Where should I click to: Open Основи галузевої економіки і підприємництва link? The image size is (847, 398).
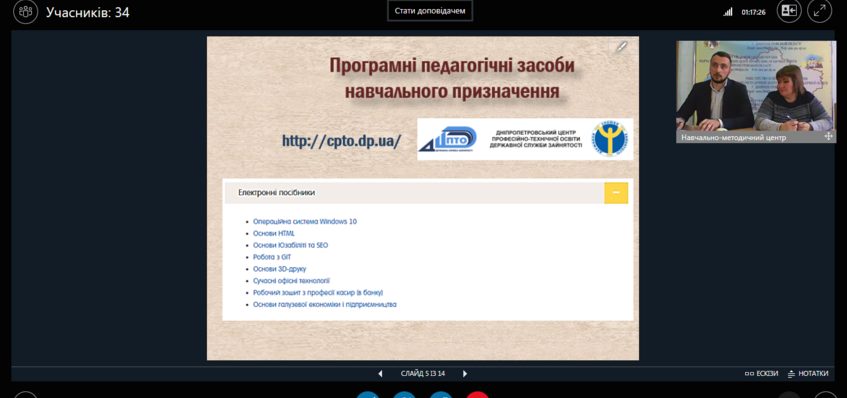[x=325, y=305]
